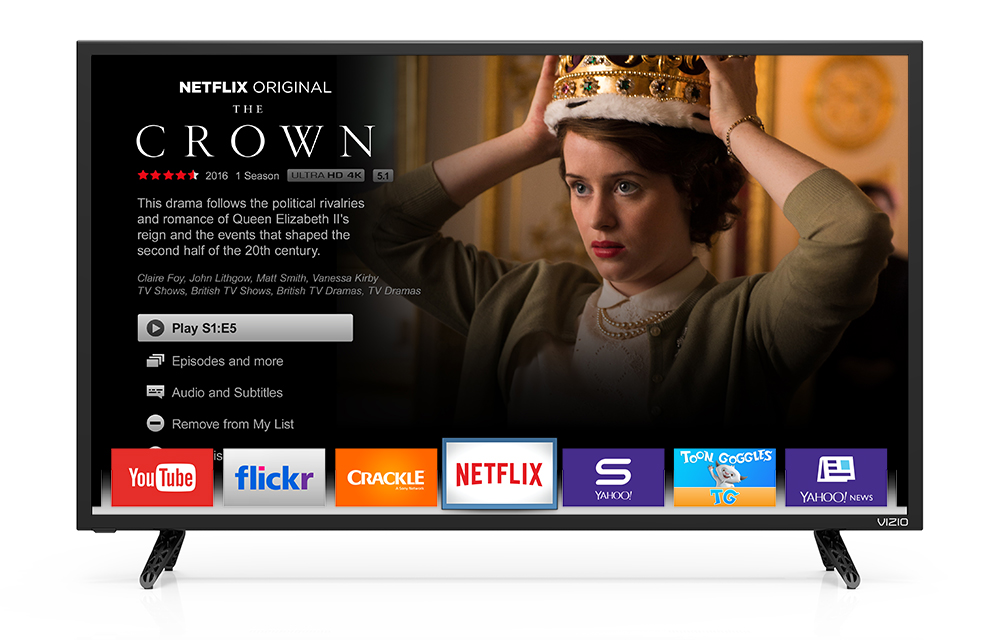Click the minus icon for My List
This screenshot has height=640, width=1000.
tap(155, 423)
